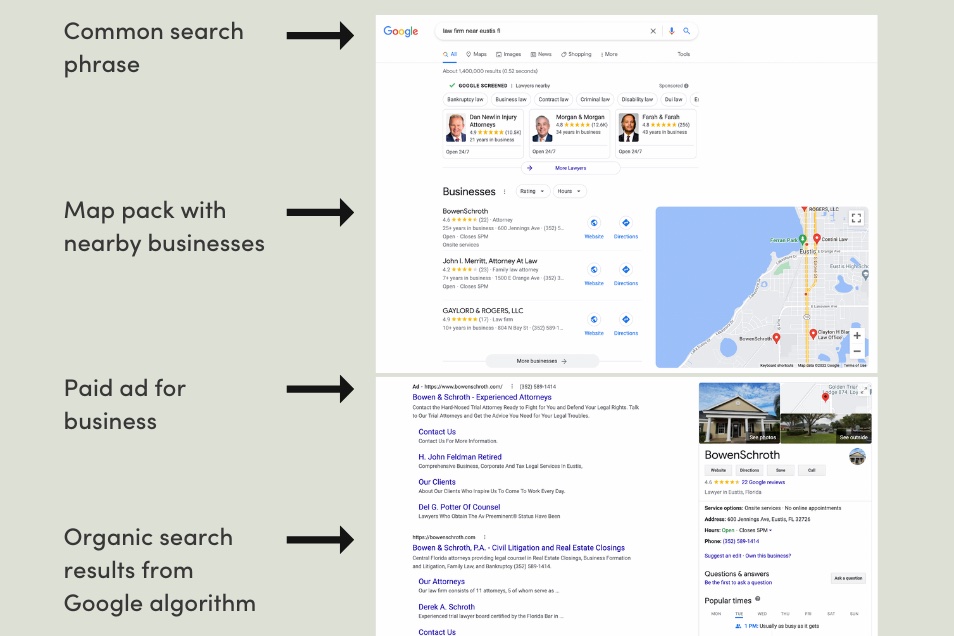The height and width of the screenshot is (636, 954).
Task: Select the TUE popular times day
Action: click(739, 614)
